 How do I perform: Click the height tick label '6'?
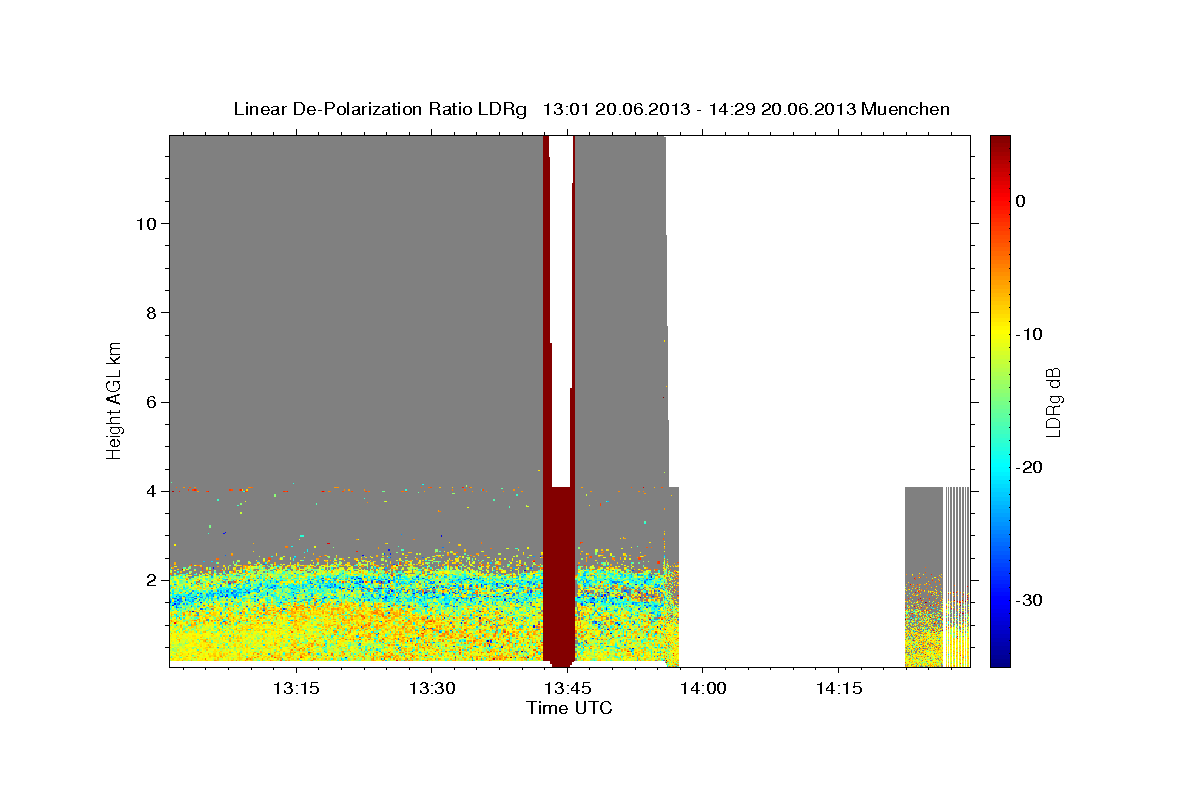tap(151, 402)
